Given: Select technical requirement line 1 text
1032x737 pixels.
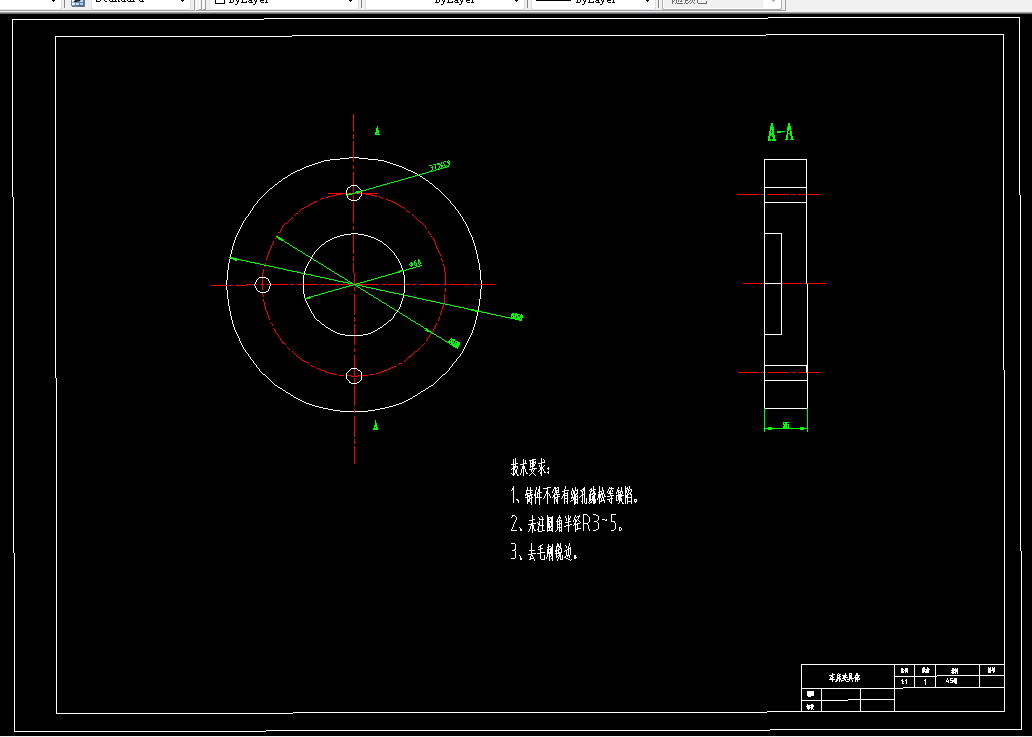Looking at the screenshot, I should 575,495.
